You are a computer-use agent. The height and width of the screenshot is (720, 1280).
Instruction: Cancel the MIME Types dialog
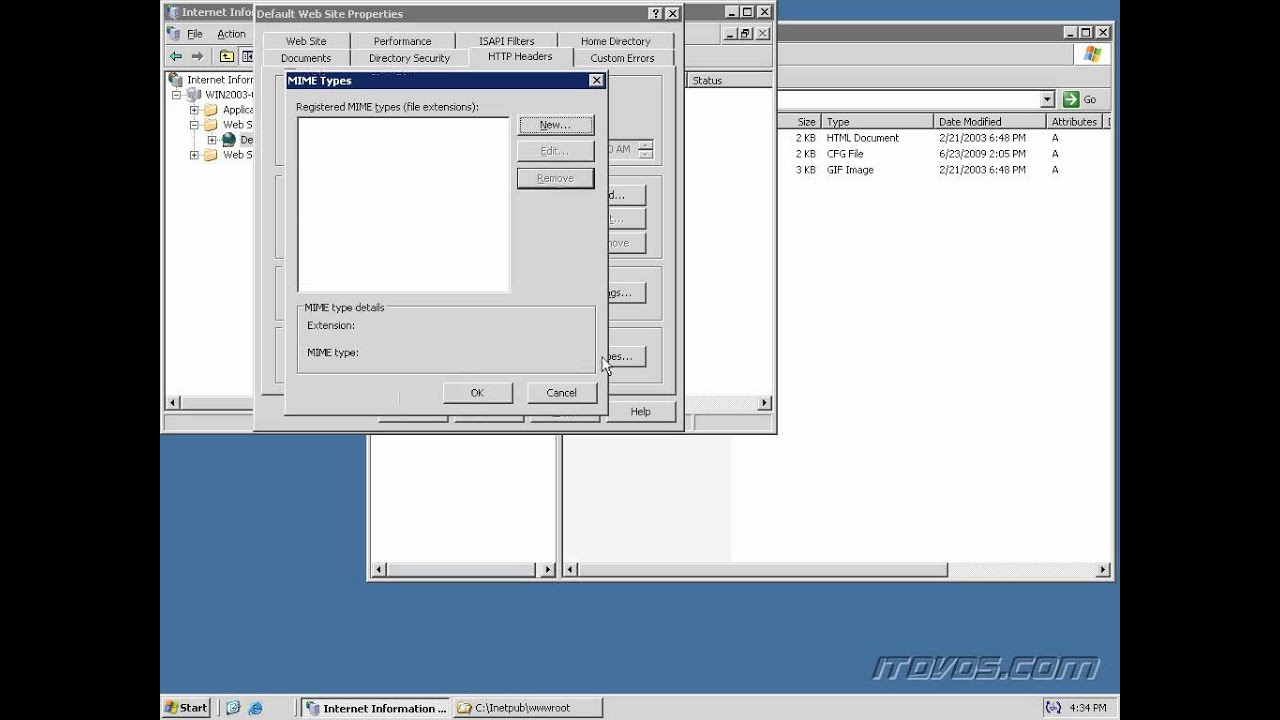[561, 393]
